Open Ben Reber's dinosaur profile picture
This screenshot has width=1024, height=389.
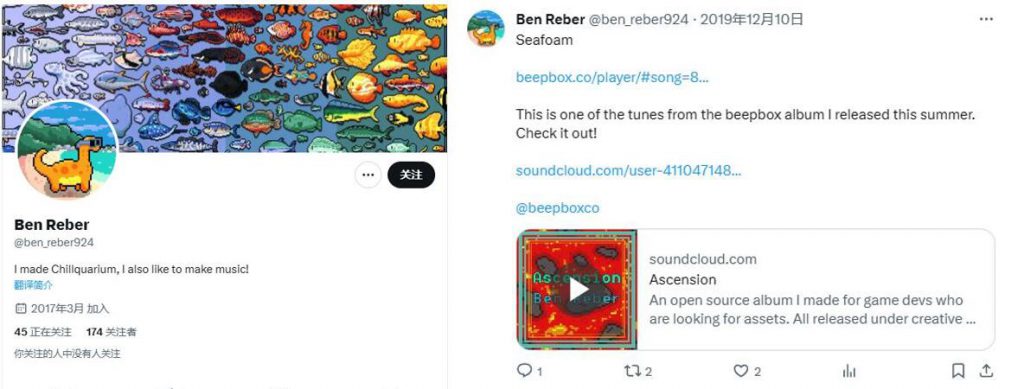pos(67,149)
